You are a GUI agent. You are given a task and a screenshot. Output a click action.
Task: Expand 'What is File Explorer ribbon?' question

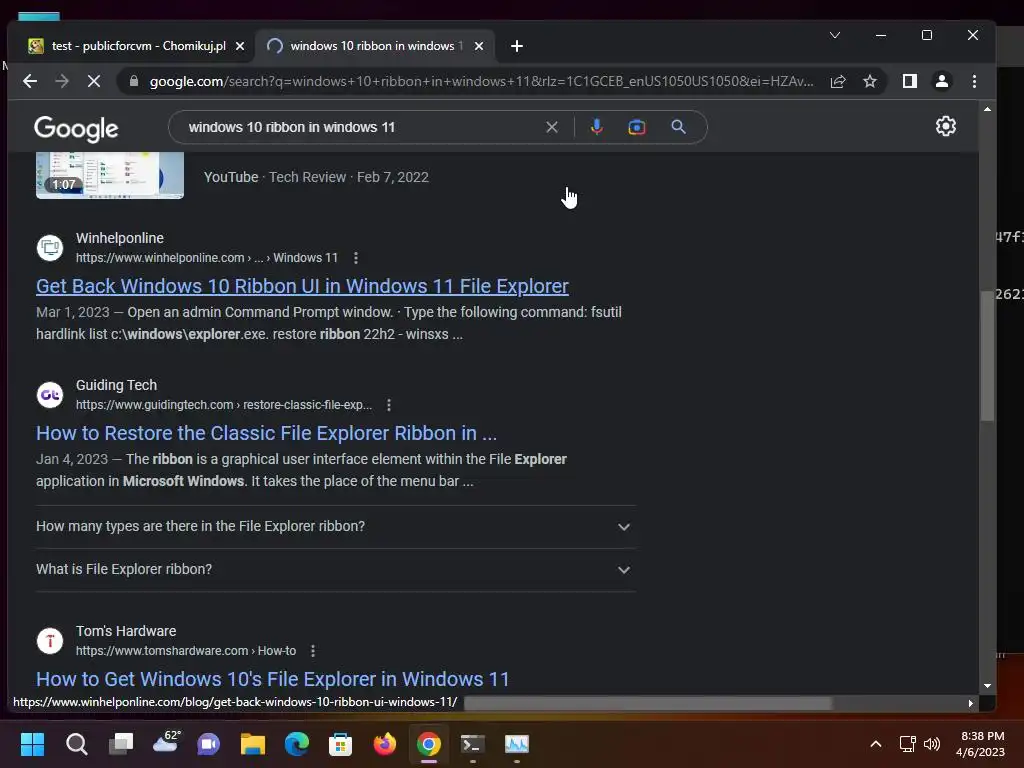336,569
